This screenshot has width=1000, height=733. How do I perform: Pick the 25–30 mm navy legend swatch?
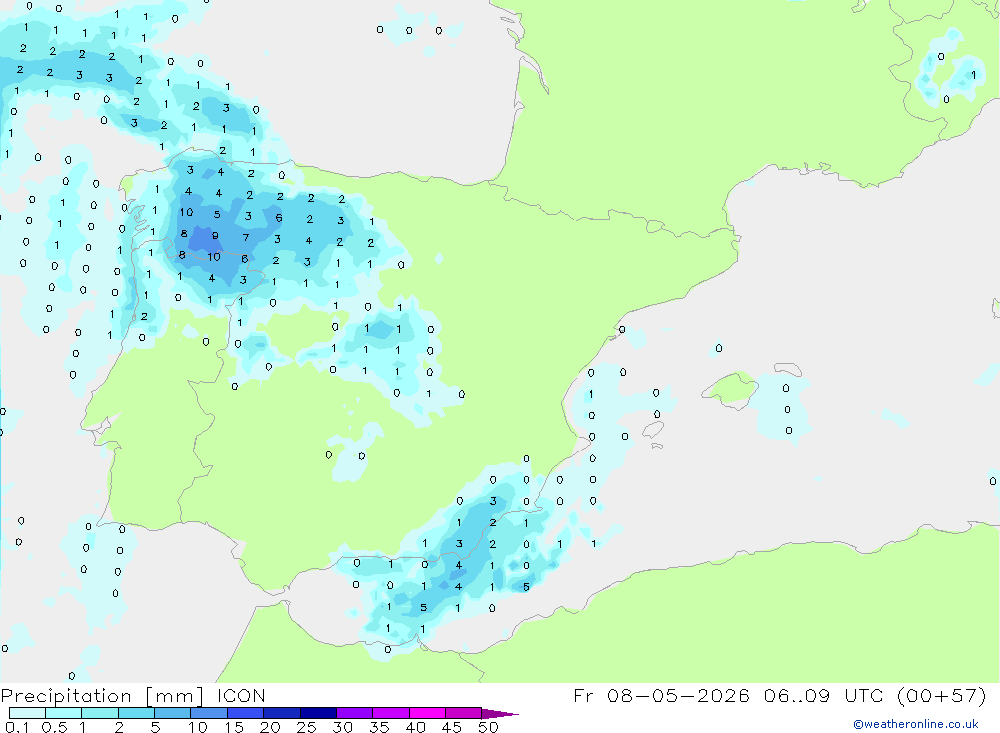[x=318, y=713]
